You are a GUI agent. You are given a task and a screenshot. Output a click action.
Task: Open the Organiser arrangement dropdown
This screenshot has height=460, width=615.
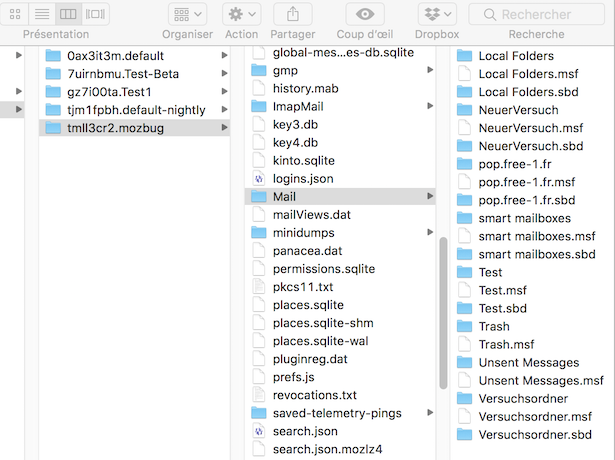(187, 14)
